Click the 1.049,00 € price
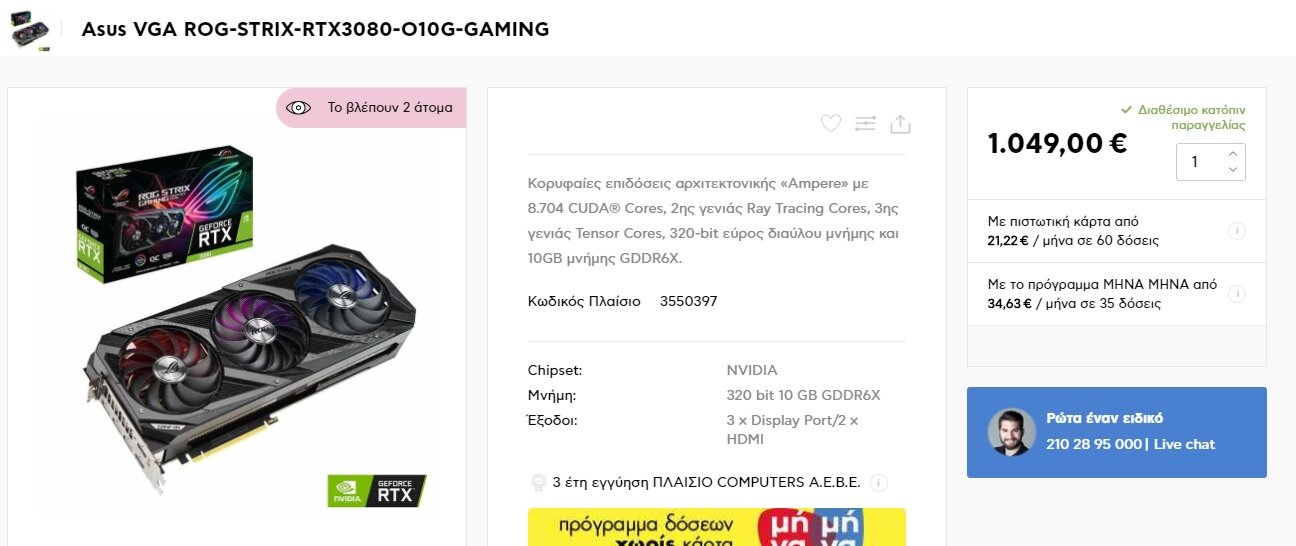 pyautogui.click(x=1057, y=144)
